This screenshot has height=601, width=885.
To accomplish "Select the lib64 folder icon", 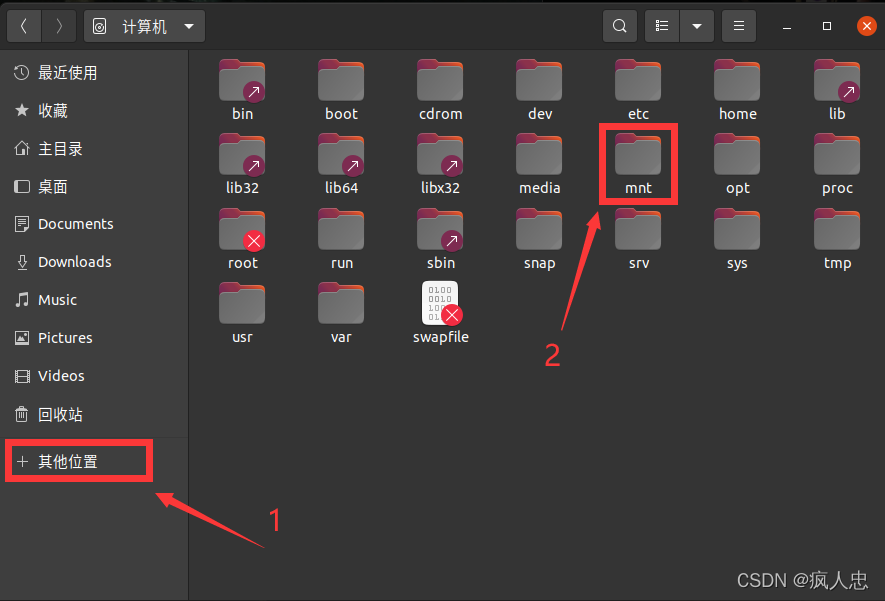I will pos(341,155).
